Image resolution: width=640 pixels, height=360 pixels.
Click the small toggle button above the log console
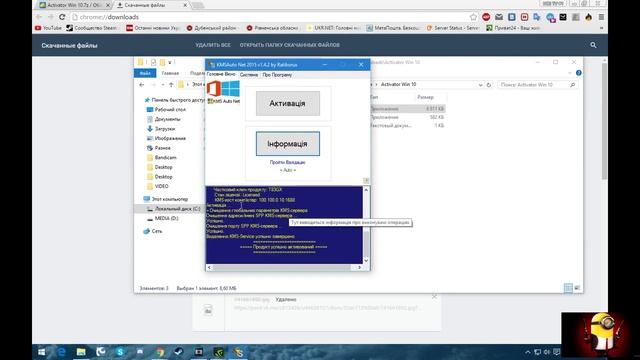point(366,180)
